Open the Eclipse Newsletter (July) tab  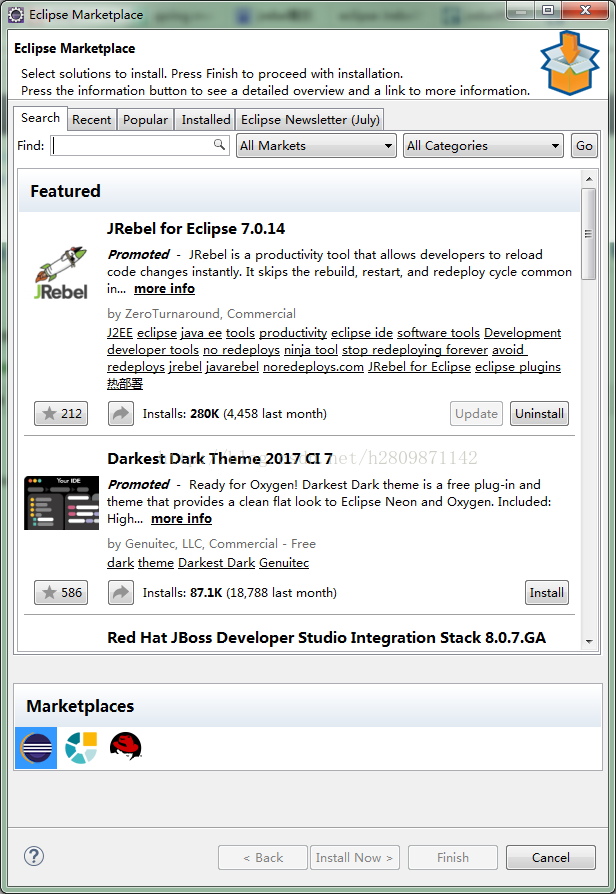click(x=310, y=120)
